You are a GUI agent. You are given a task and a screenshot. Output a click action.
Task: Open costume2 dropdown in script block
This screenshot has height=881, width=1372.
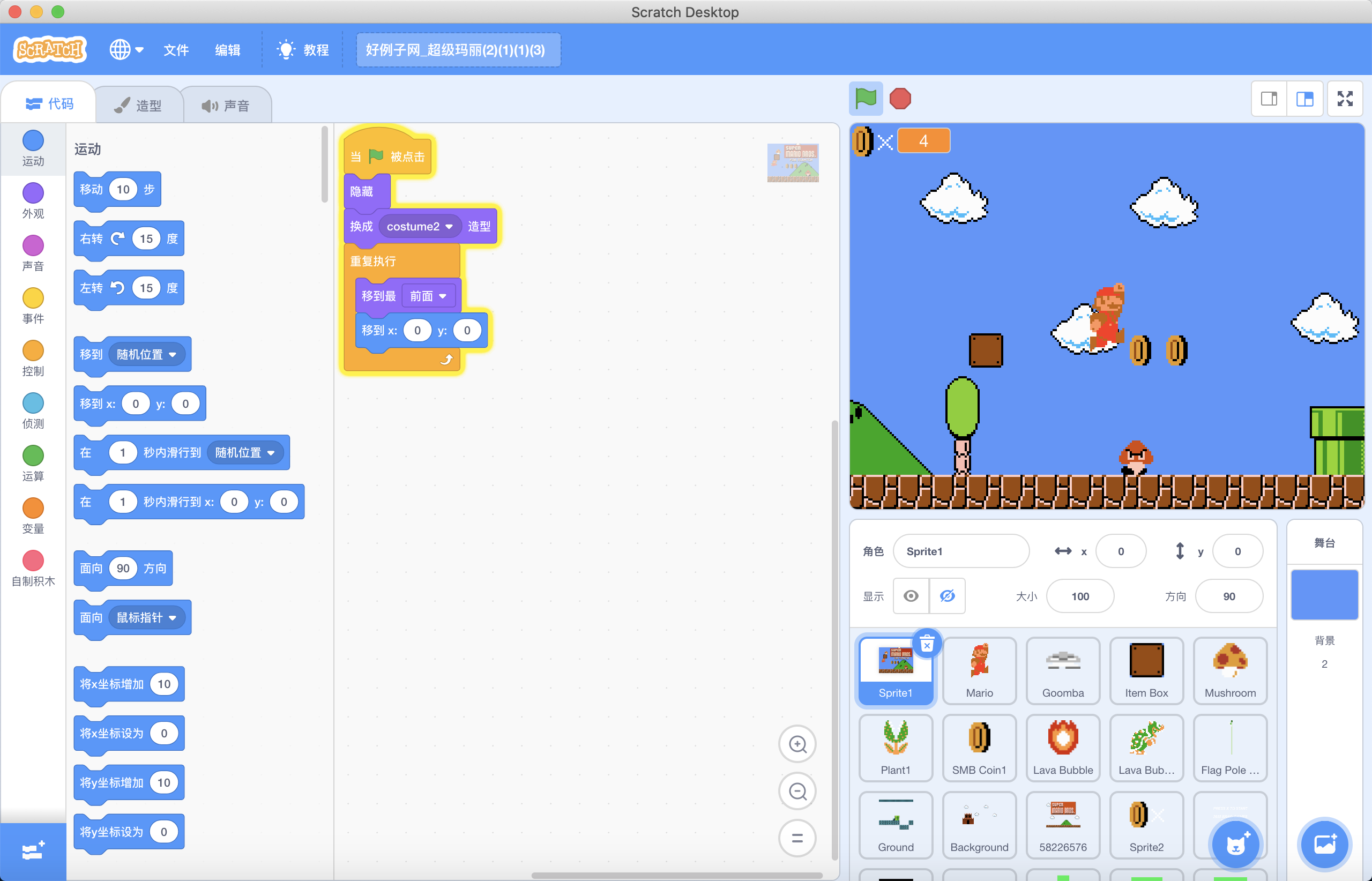(420, 227)
